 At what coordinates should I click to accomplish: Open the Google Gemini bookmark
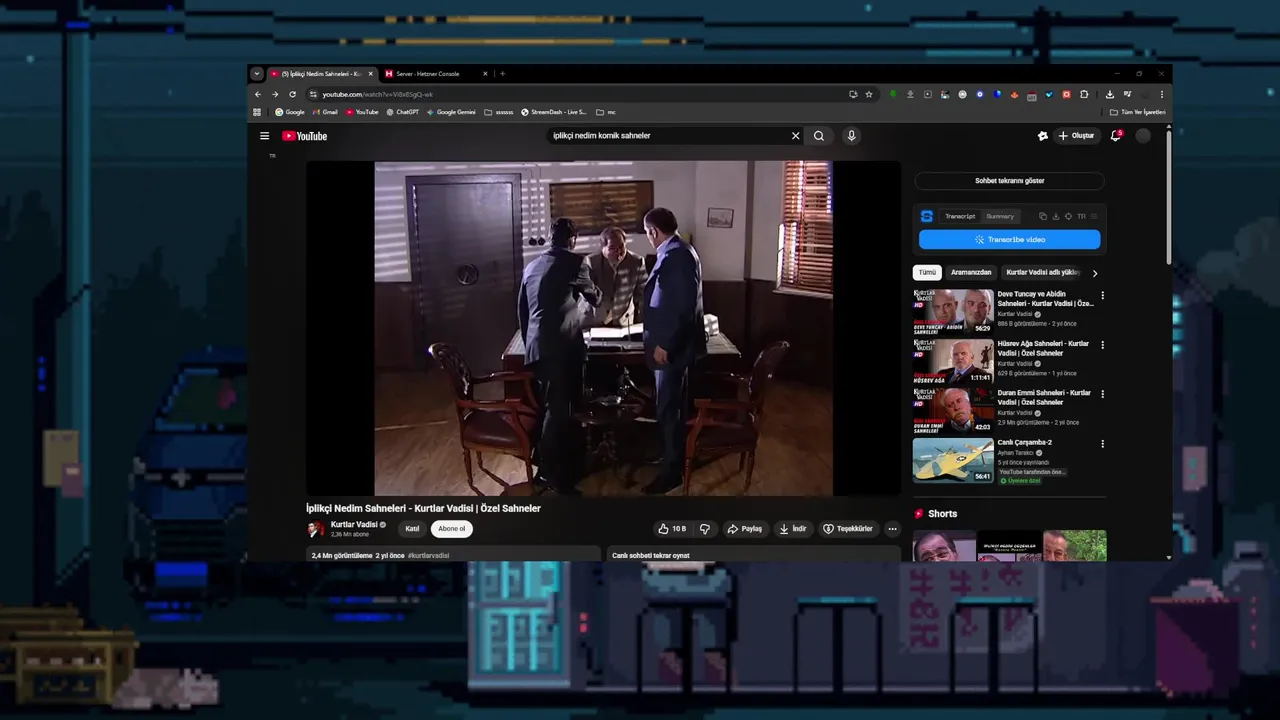coord(451,112)
